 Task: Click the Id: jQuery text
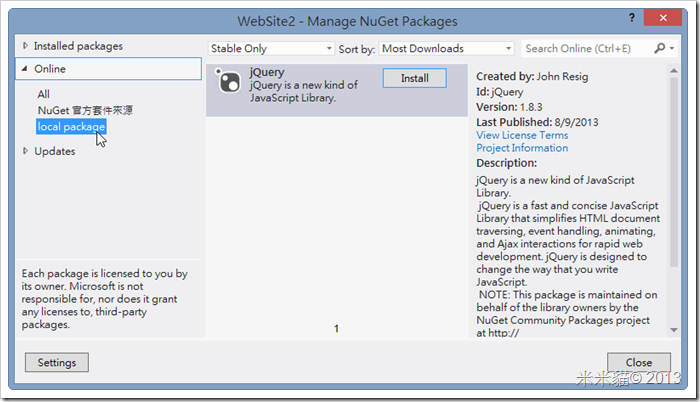pyautogui.click(x=500, y=92)
